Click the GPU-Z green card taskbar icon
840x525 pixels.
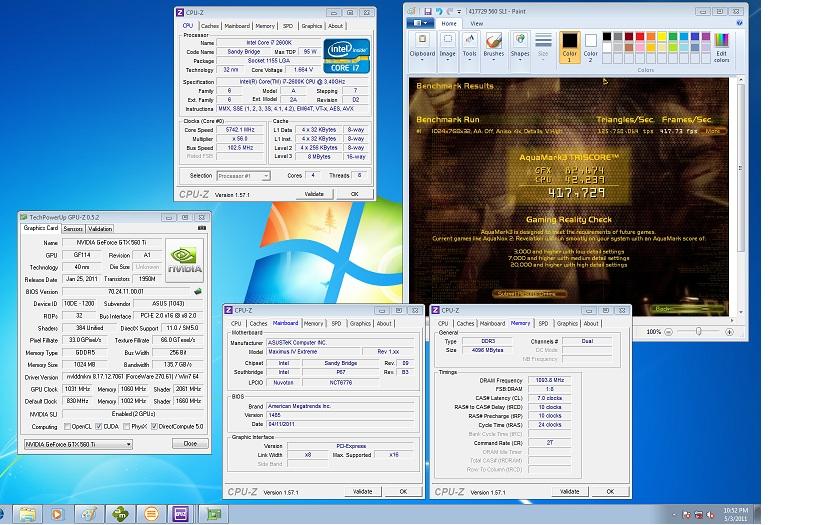pos(214,514)
